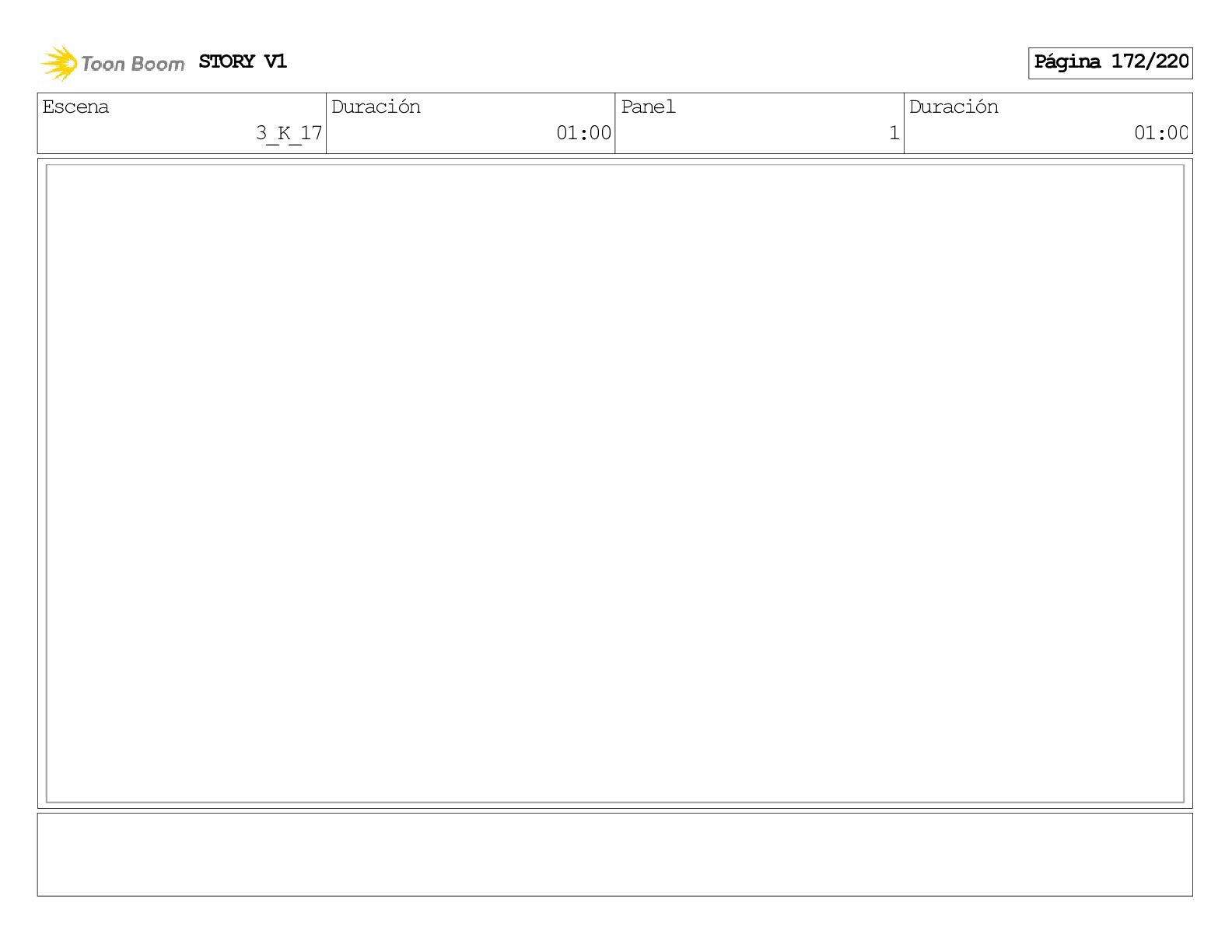Click the Duración label beside Escena

point(376,107)
